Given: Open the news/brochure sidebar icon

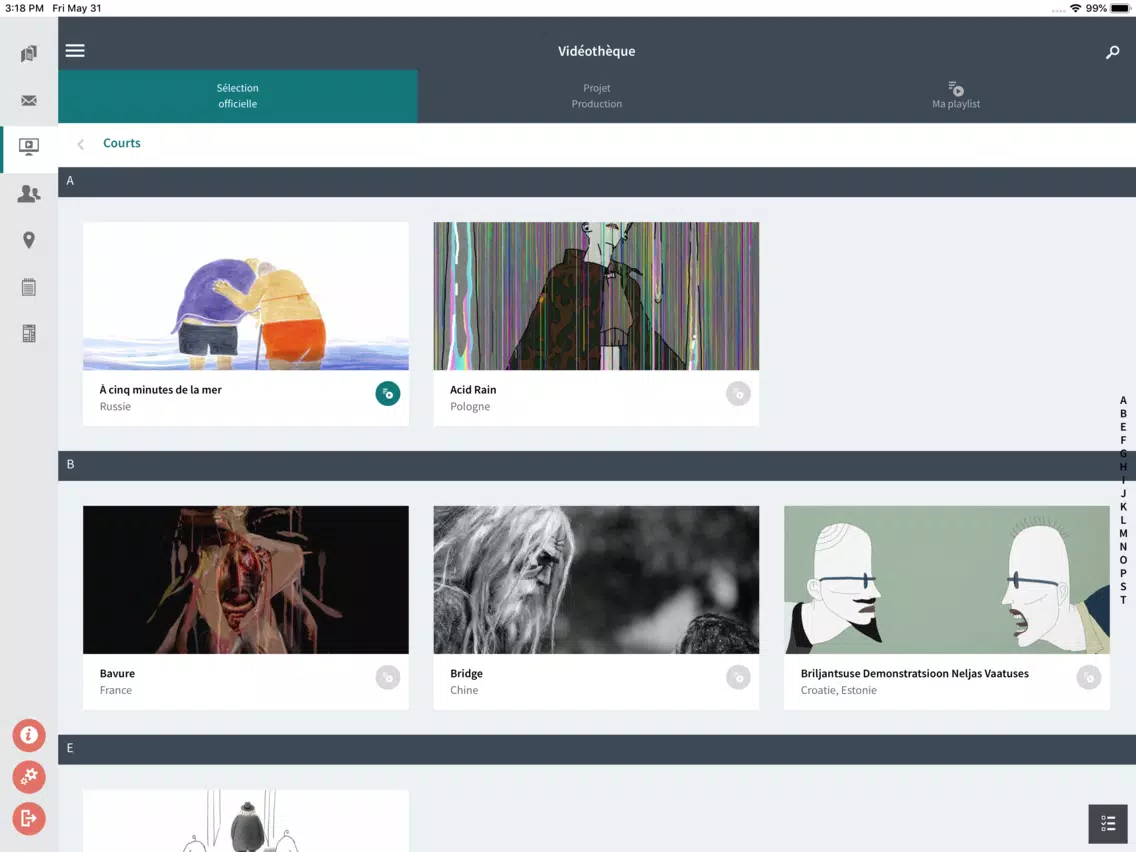Looking at the screenshot, I should coord(29,54).
